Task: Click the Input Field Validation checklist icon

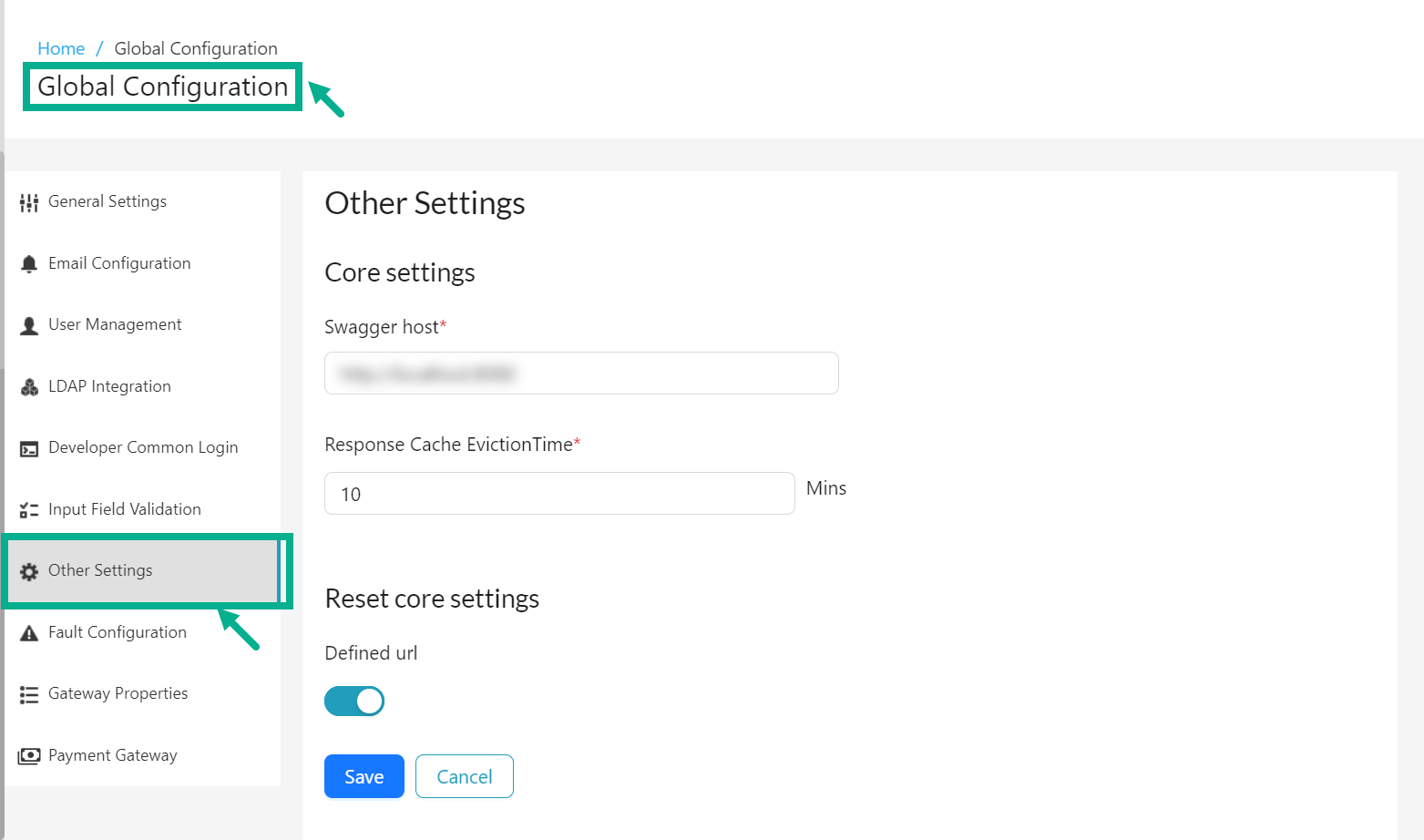Action: (28, 508)
